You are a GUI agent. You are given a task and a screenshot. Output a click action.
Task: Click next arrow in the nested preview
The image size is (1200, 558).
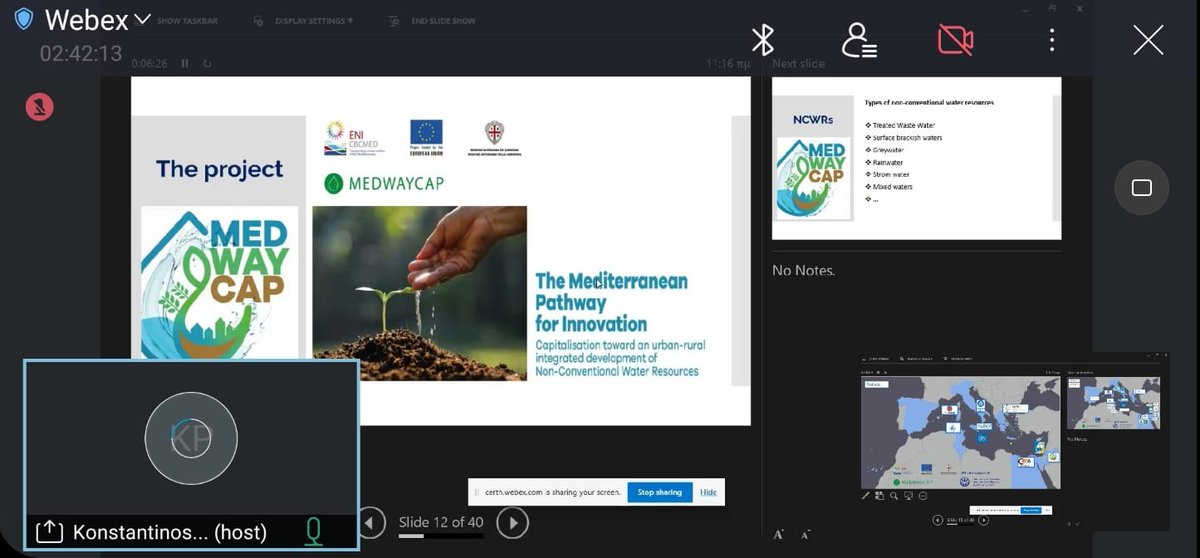985,520
